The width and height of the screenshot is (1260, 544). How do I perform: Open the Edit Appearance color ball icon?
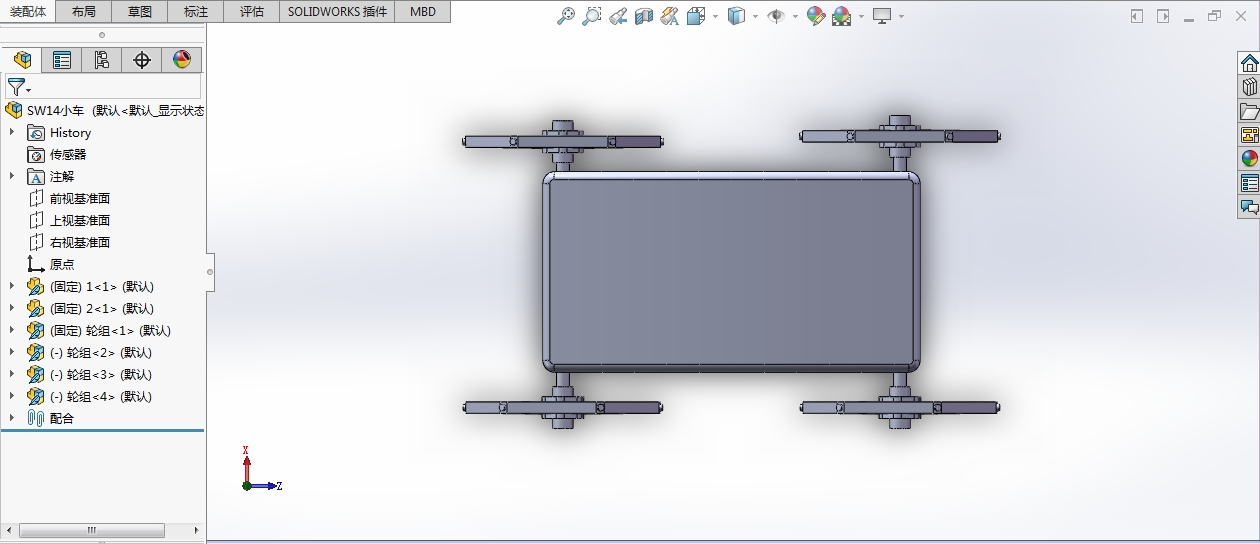coord(816,16)
